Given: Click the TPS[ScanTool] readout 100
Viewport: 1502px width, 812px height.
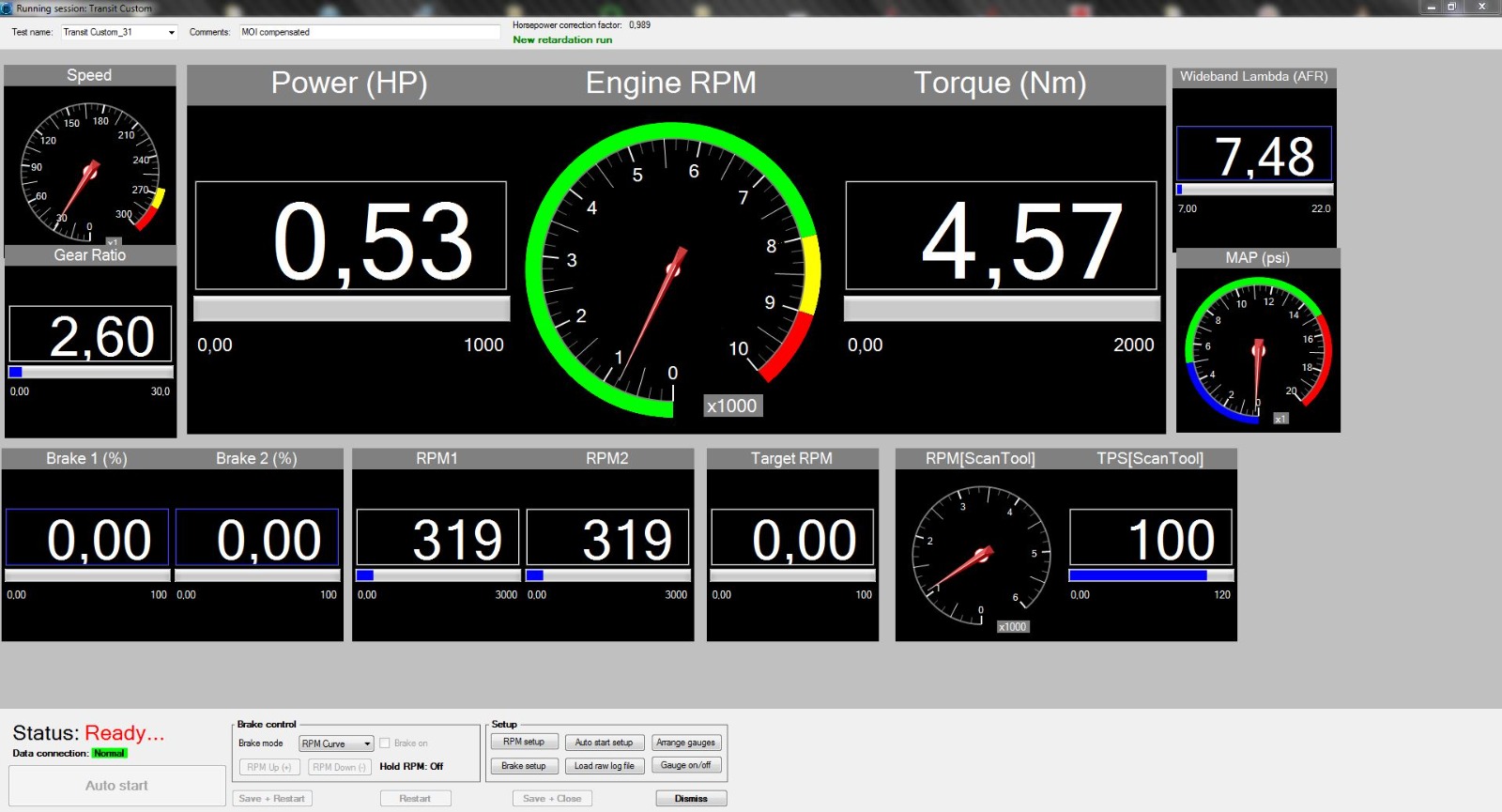Looking at the screenshot, I should (1151, 538).
